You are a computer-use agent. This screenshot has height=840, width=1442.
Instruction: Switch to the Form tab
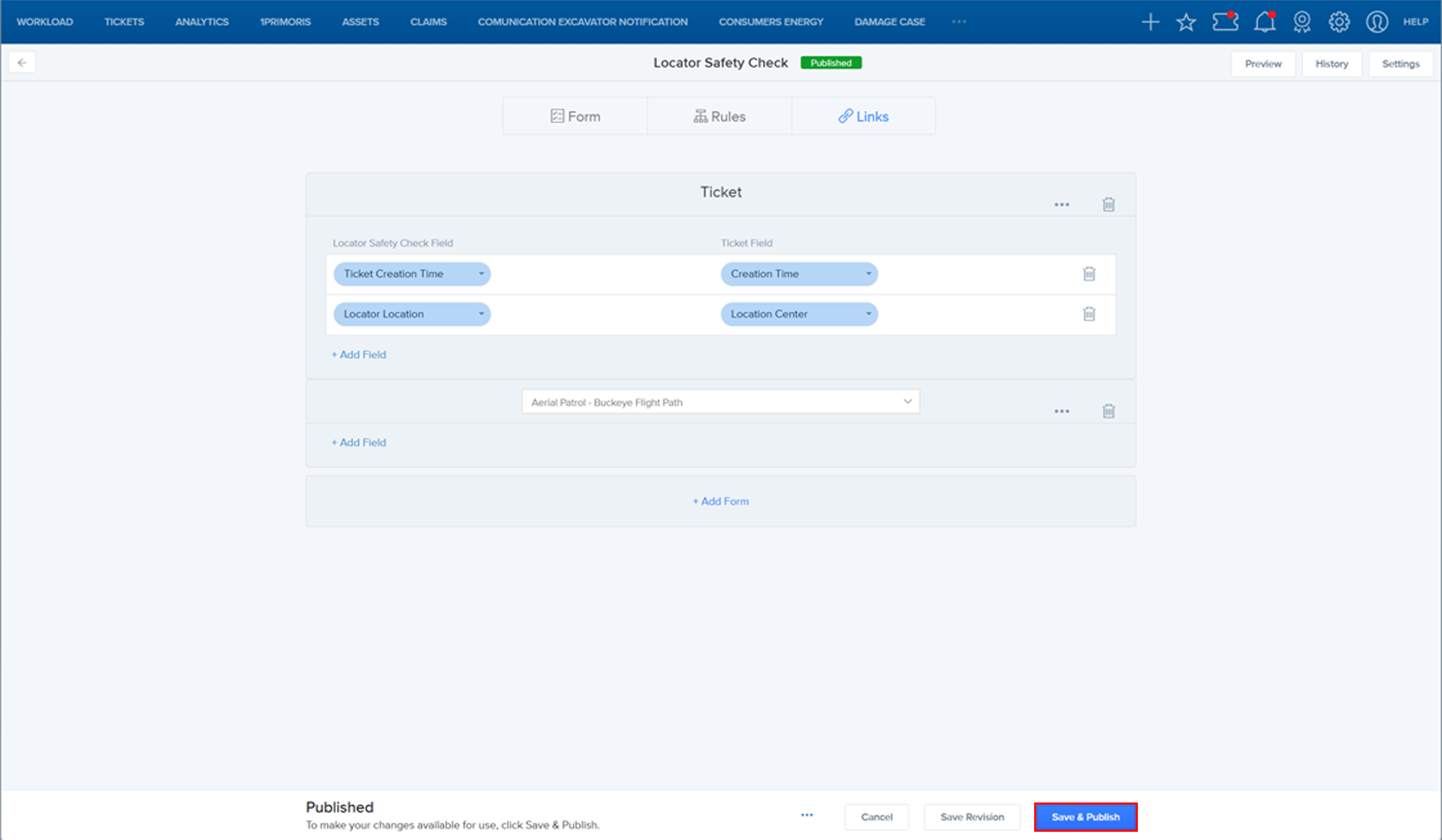575,116
